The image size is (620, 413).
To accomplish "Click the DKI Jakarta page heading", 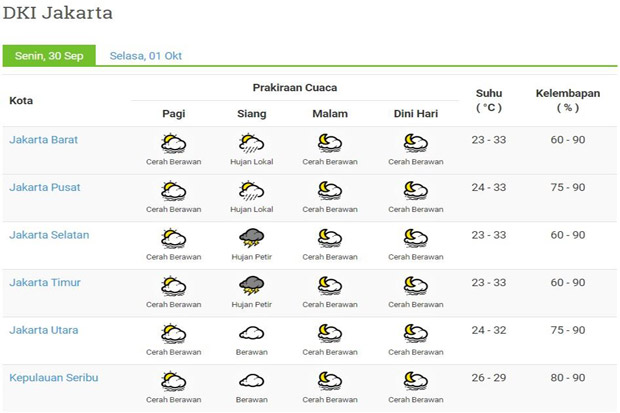I will (58, 13).
